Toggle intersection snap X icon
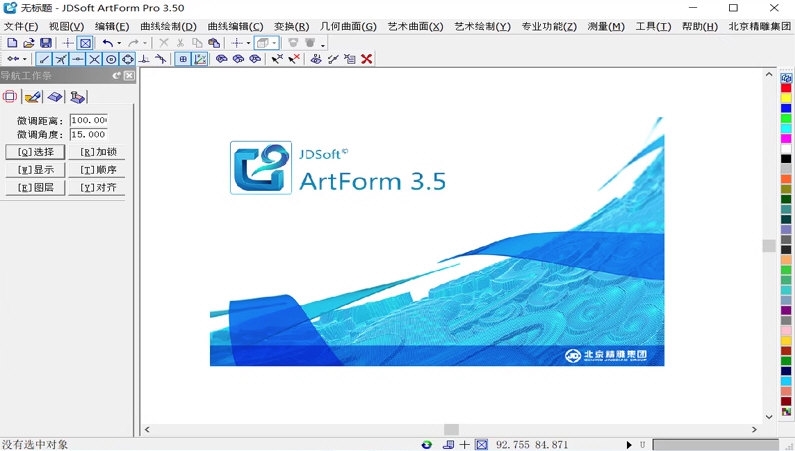 [x=94, y=59]
